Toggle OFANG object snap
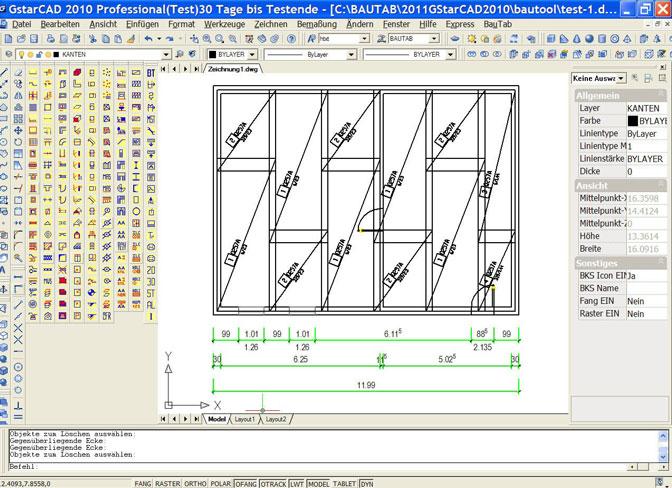672x488 pixels. coord(246,483)
